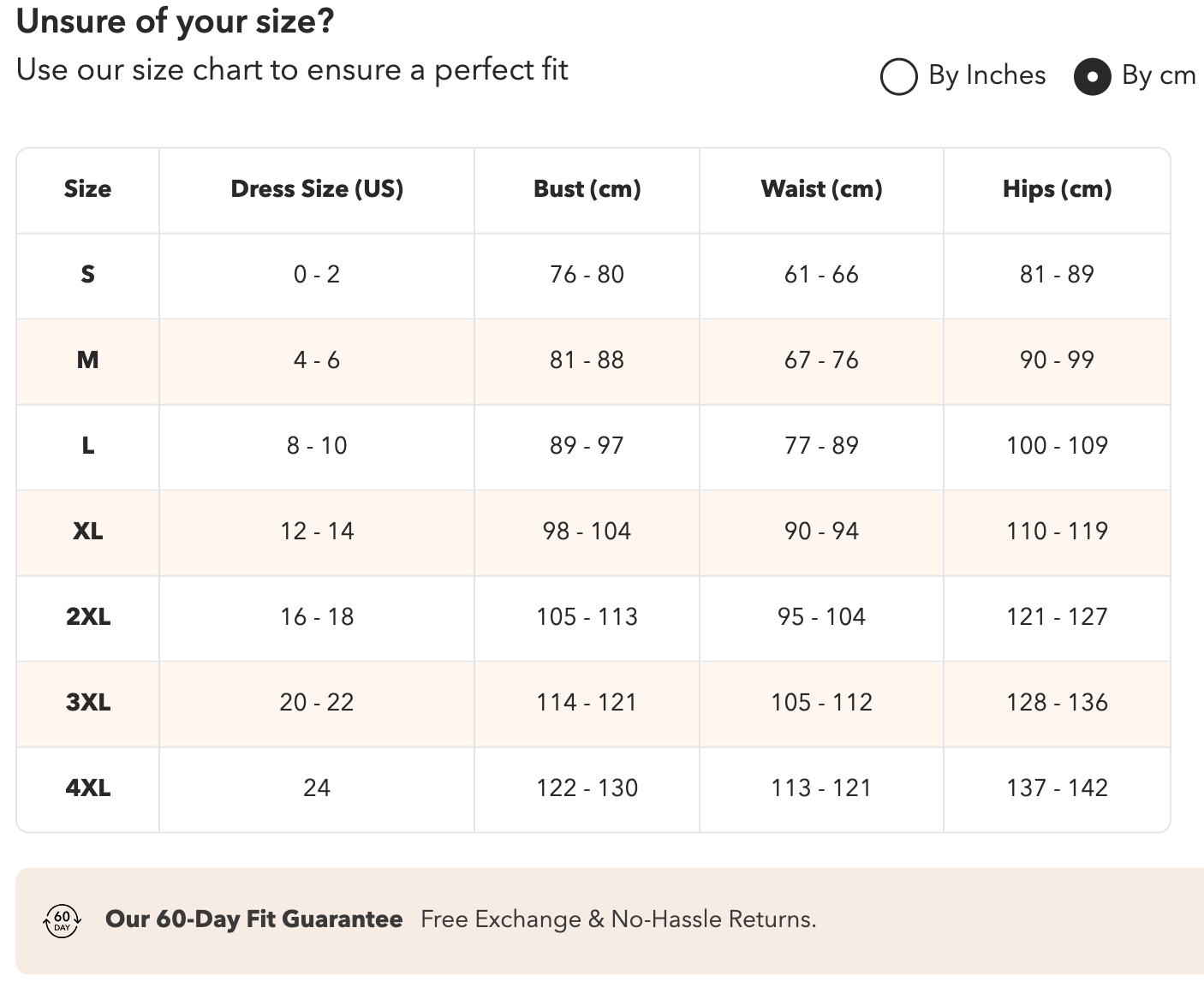Select the 4XL size row label
Screen dimensions: 1204x1005
pos(87,788)
